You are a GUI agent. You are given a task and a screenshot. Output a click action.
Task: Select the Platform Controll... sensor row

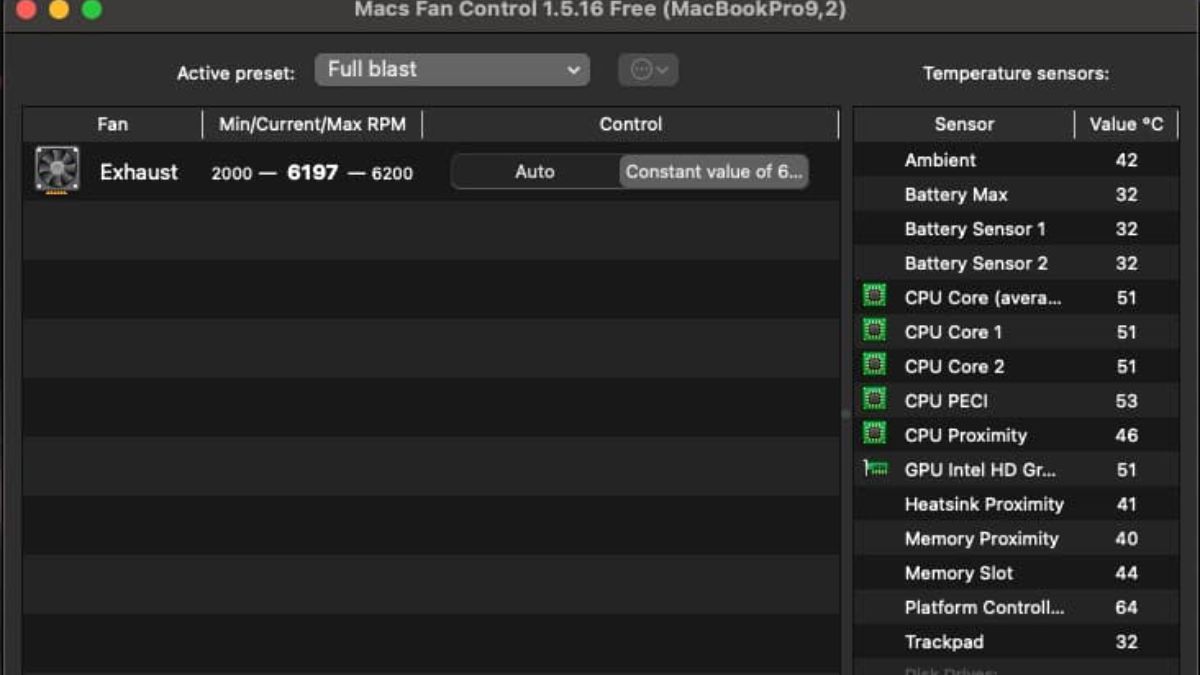(1016, 607)
